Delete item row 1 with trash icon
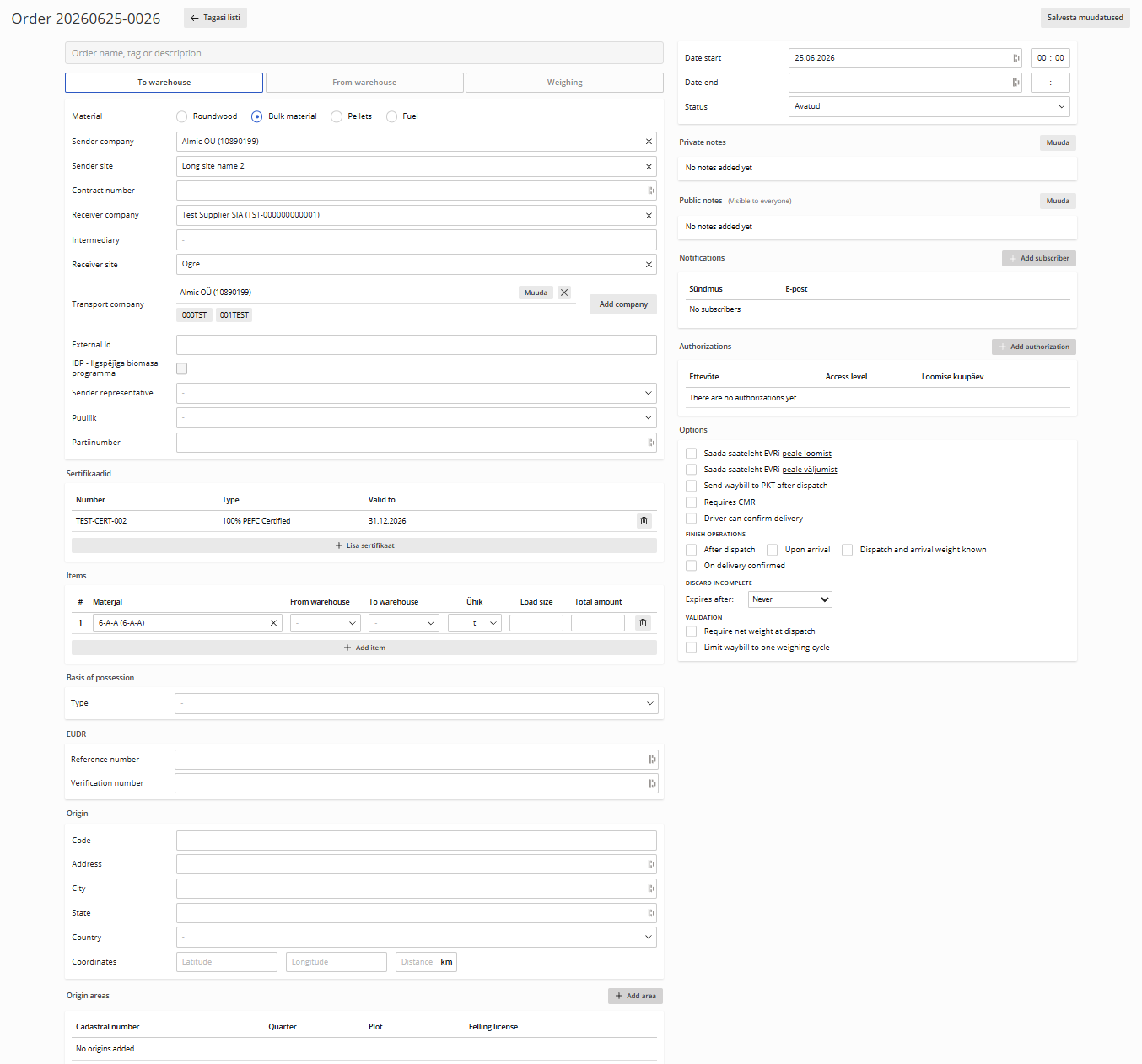1142x1064 pixels. point(643,623)
